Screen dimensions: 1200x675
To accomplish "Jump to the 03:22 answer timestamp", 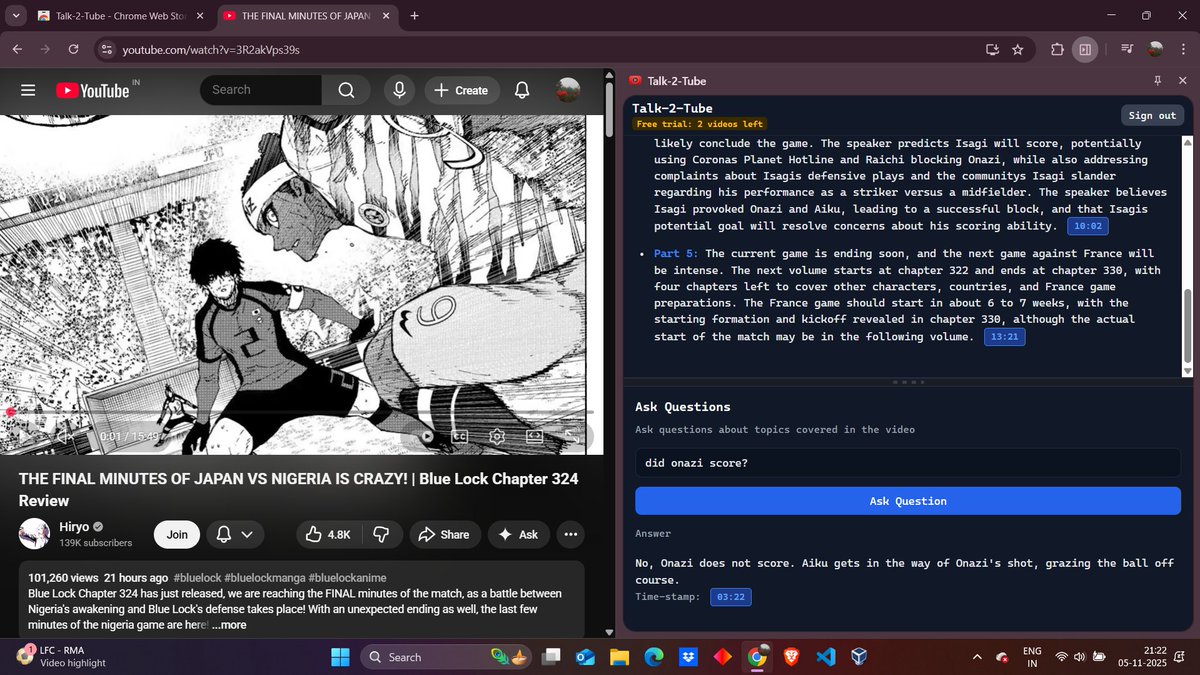I will pyautogui.click(x=731, y=597).
